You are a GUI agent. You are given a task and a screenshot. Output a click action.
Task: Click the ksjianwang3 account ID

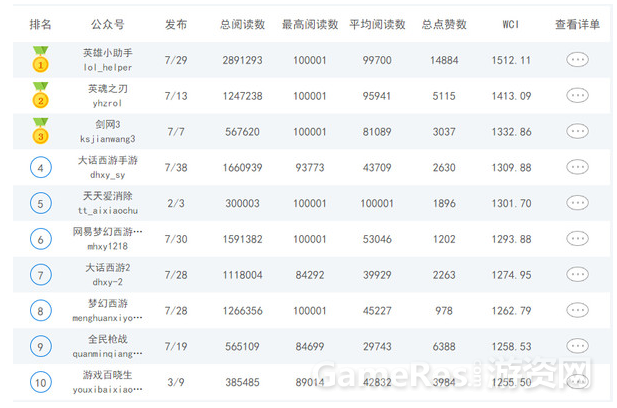pos(108,139)
